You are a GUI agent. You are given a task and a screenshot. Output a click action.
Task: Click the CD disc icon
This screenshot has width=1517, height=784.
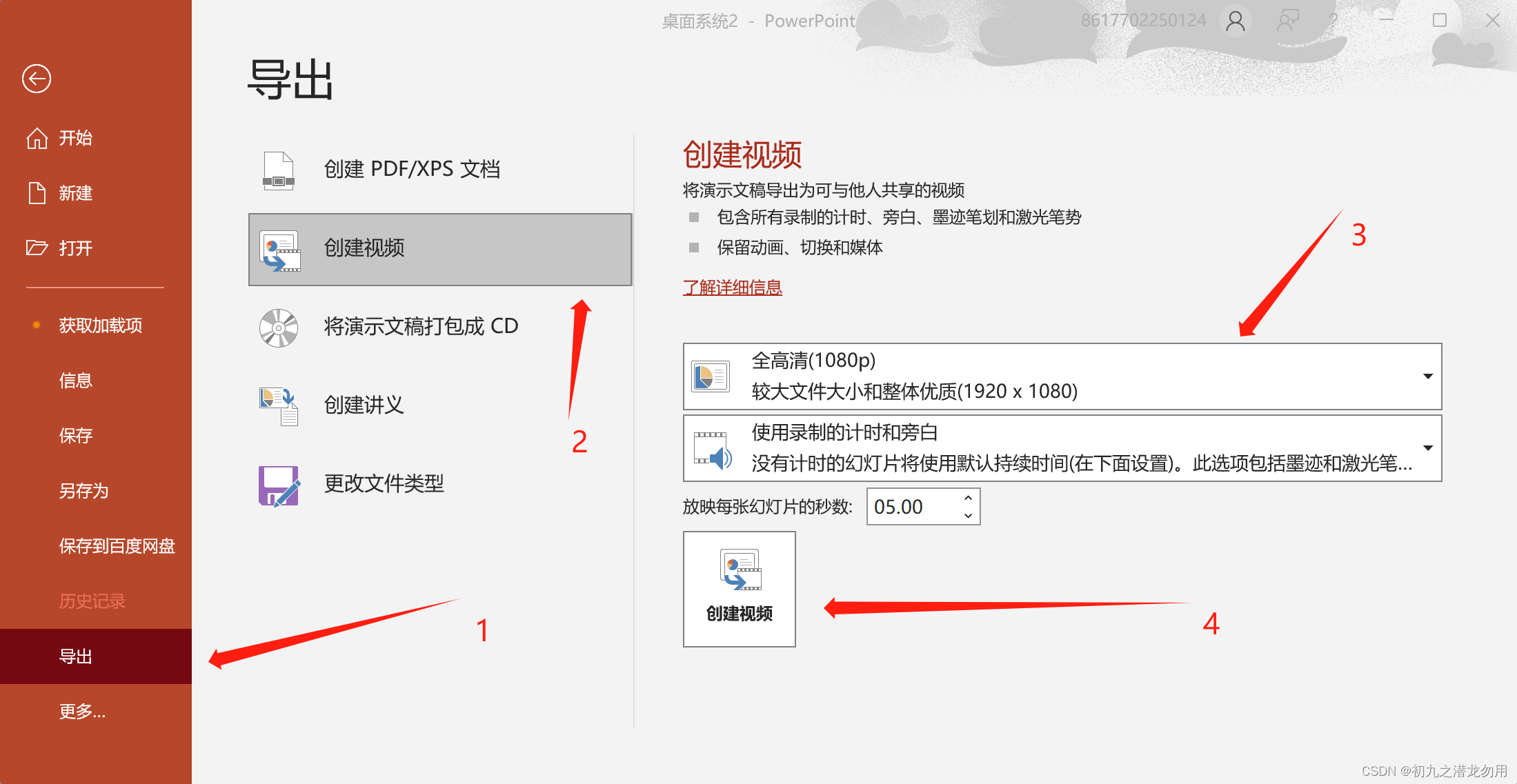coord(279,328)
